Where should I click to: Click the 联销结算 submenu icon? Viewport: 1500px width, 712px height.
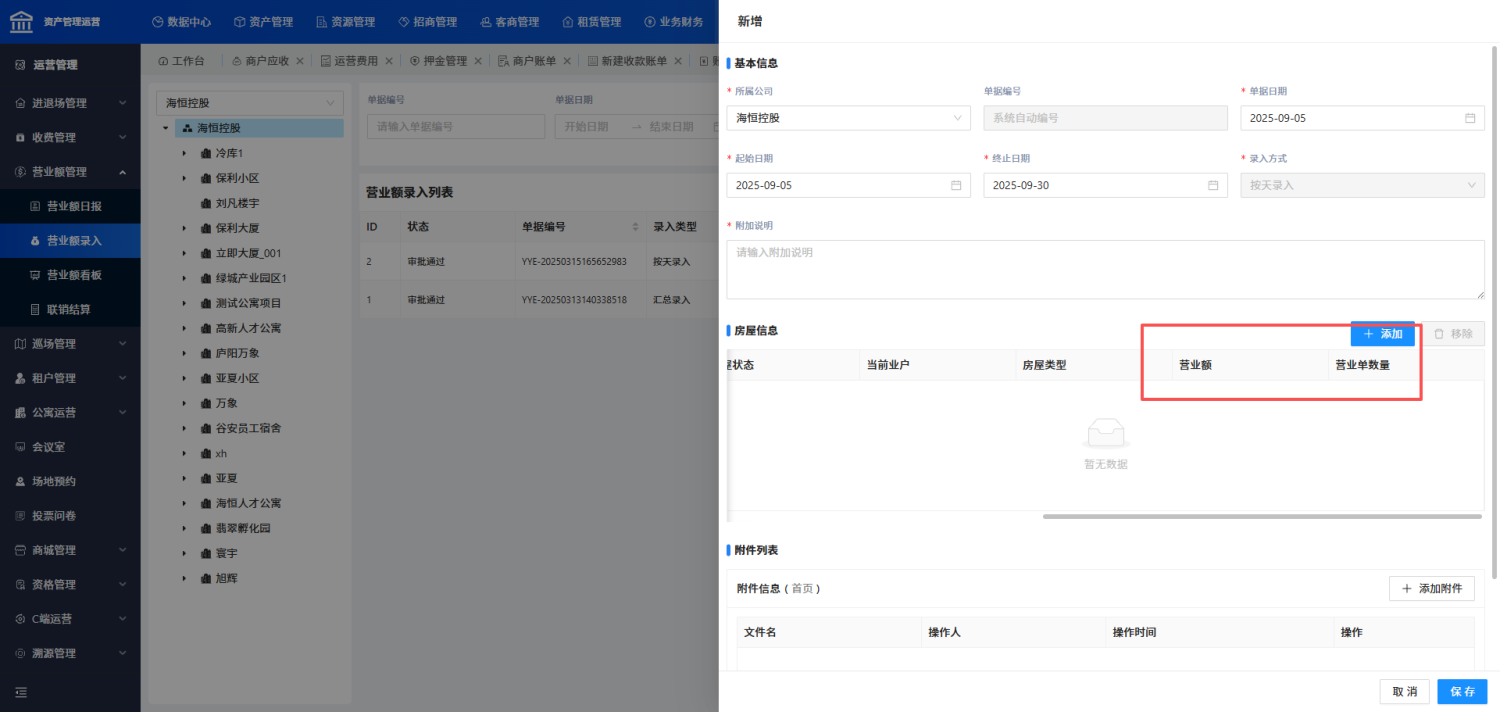(36, 309)
